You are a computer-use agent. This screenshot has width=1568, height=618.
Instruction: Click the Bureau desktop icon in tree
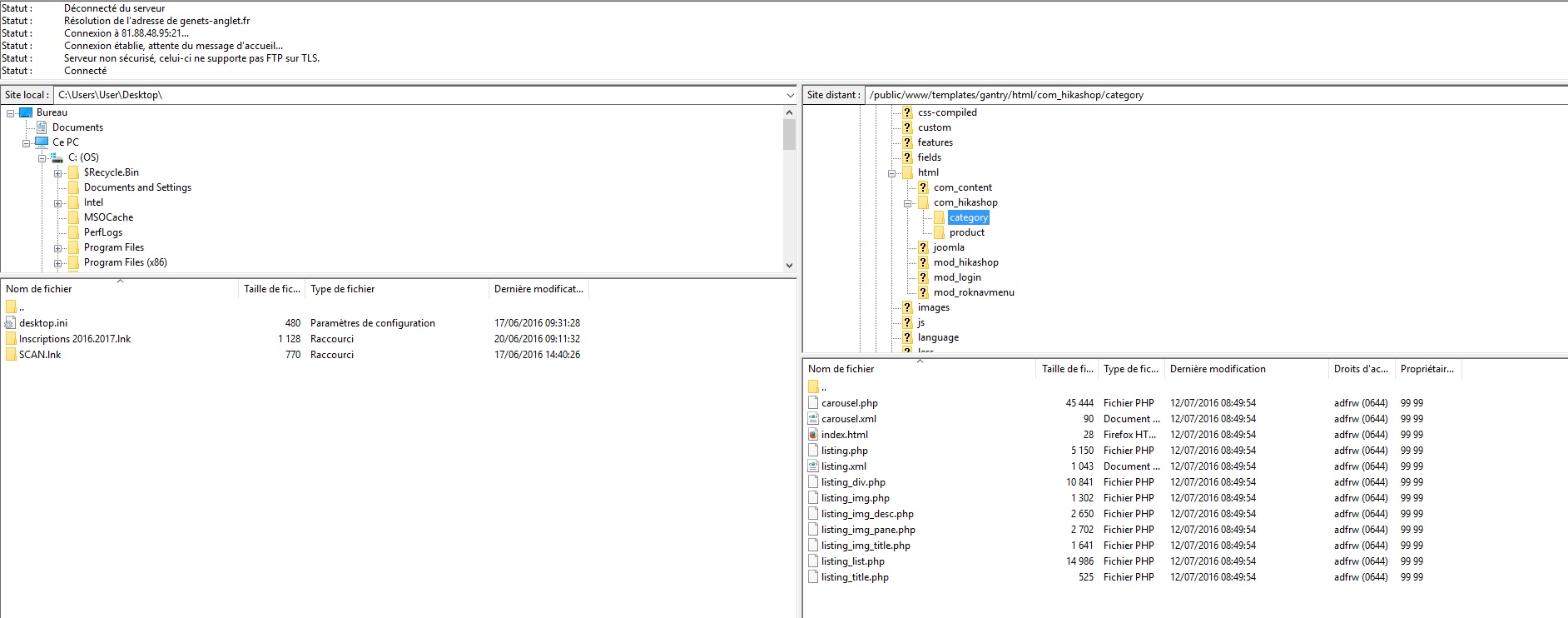26,112
